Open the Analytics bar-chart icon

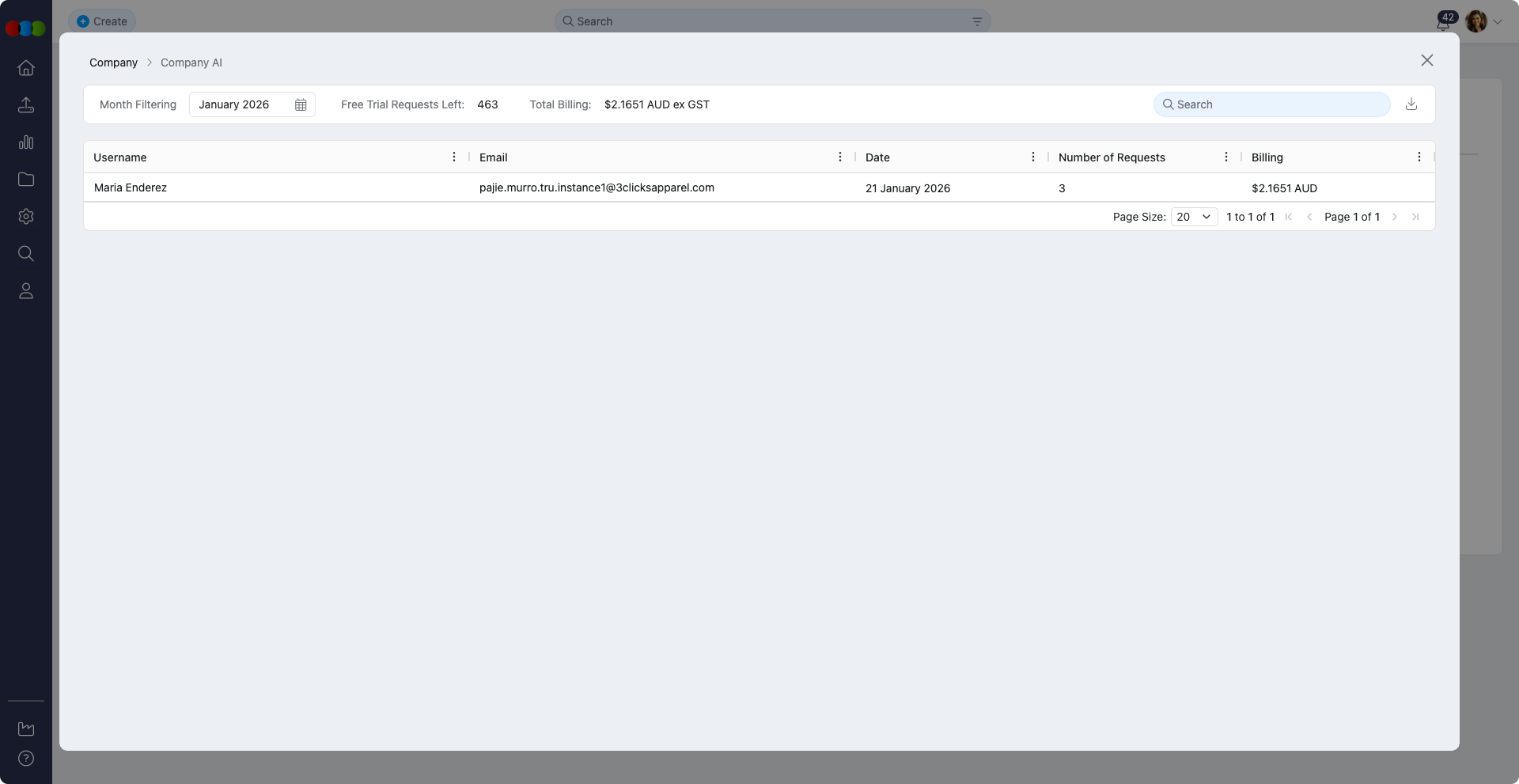26,142
